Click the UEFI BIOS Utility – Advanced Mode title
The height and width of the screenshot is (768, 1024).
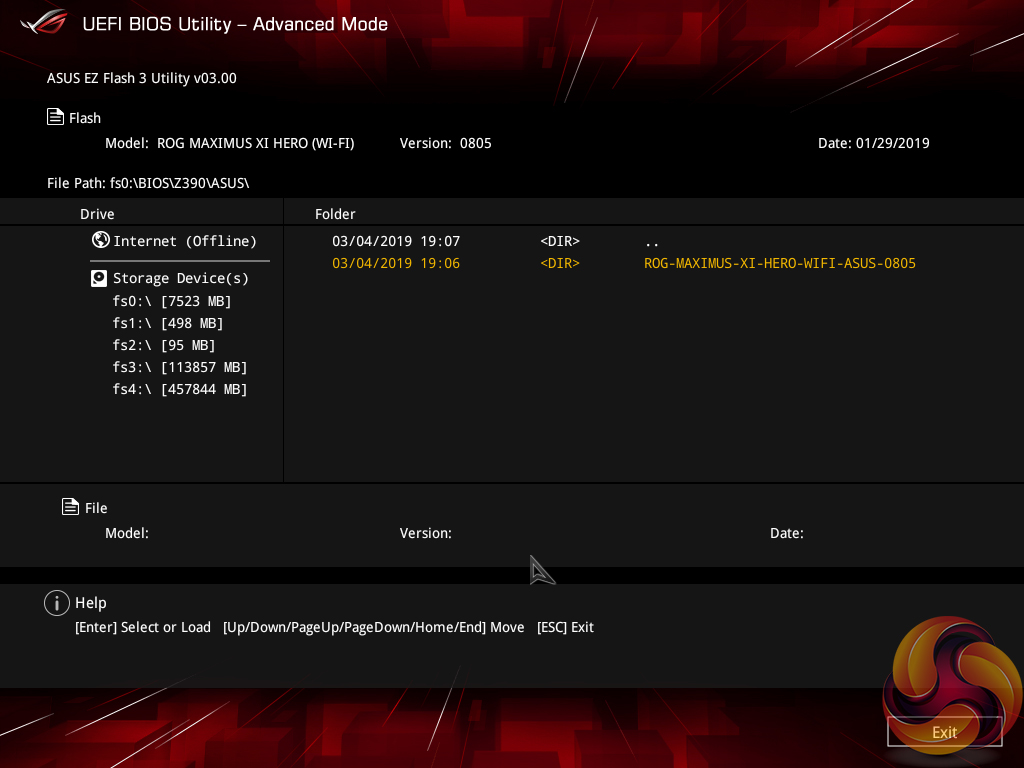coord(235,24)
